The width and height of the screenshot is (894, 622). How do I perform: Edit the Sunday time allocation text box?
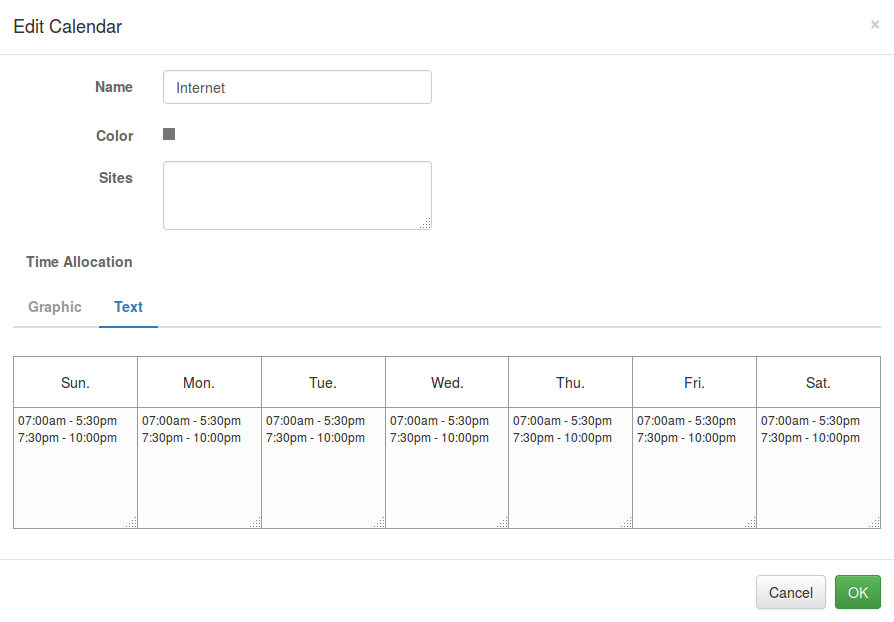tap(75, 467)
